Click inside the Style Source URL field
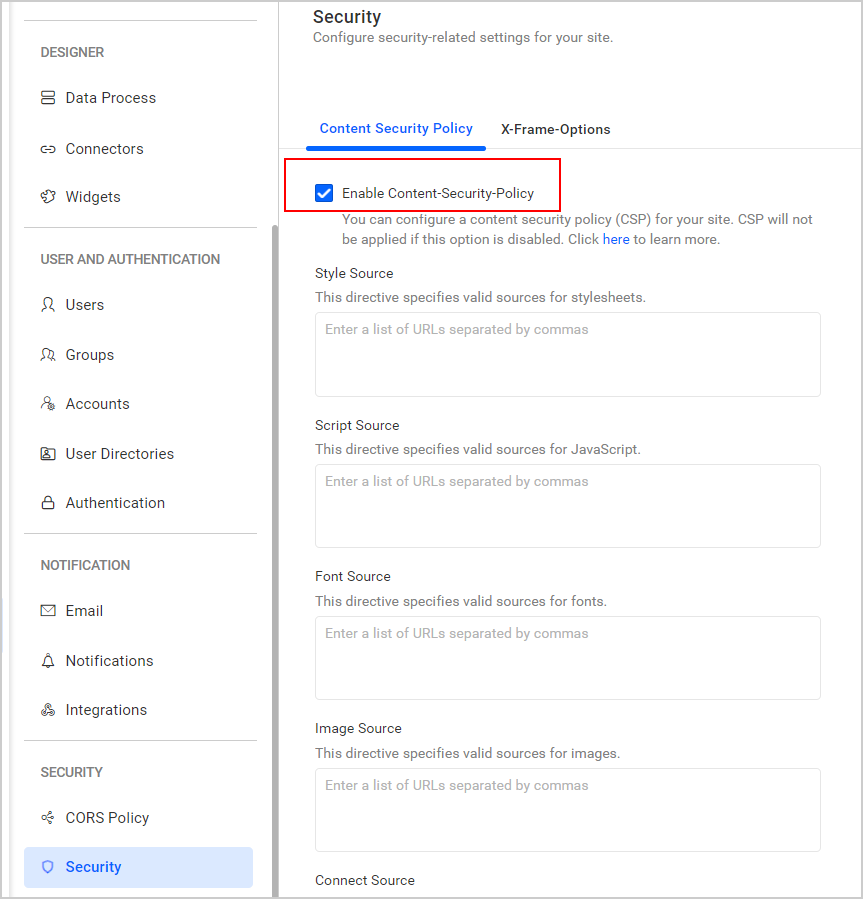The image size is (863, 899). click(x=567, y=354)
